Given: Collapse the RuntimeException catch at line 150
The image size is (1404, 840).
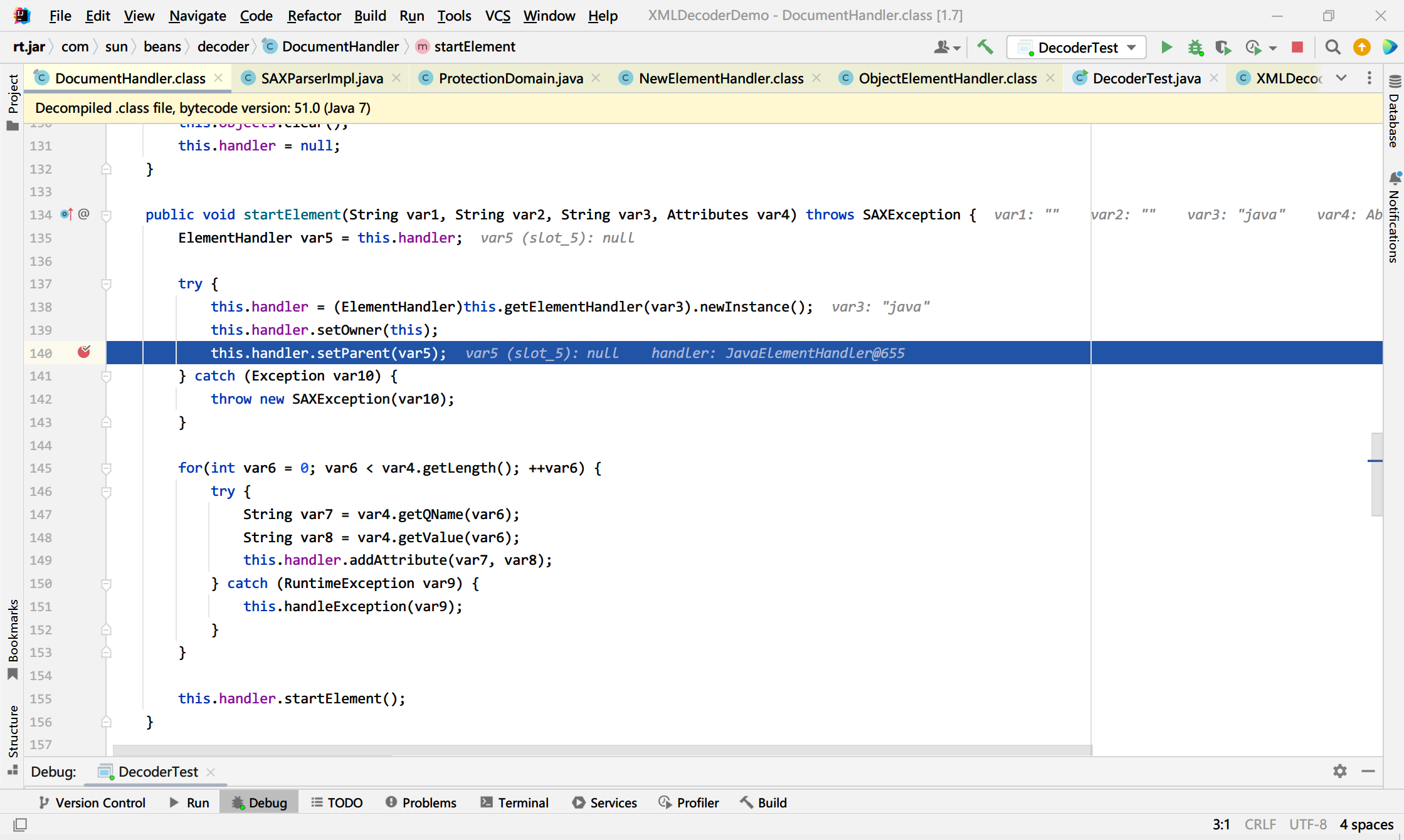Looking at the screenshot, I should click(x=107, y=584).
